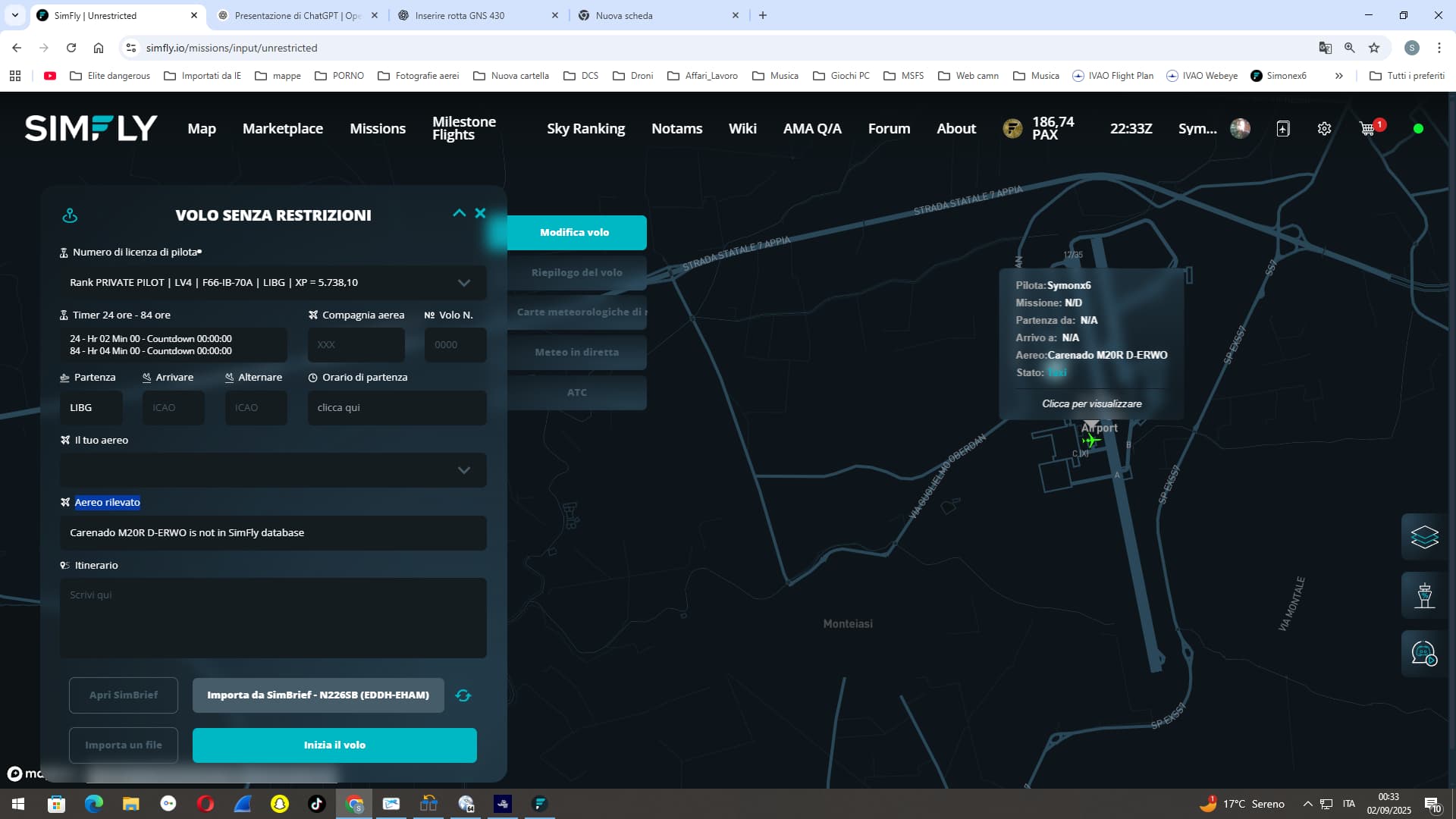Screen dimensions: 1456x819
Task: Open the TikTok app in taskbar
Action: 316,804
